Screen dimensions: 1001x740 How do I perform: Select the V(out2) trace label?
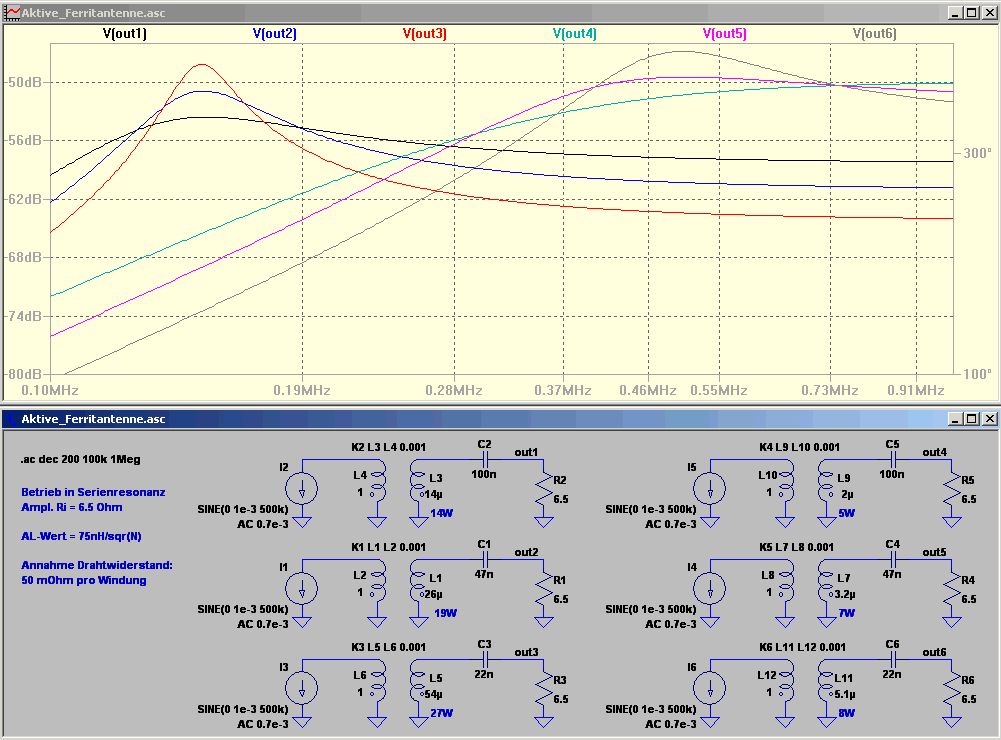pos(275,33)
